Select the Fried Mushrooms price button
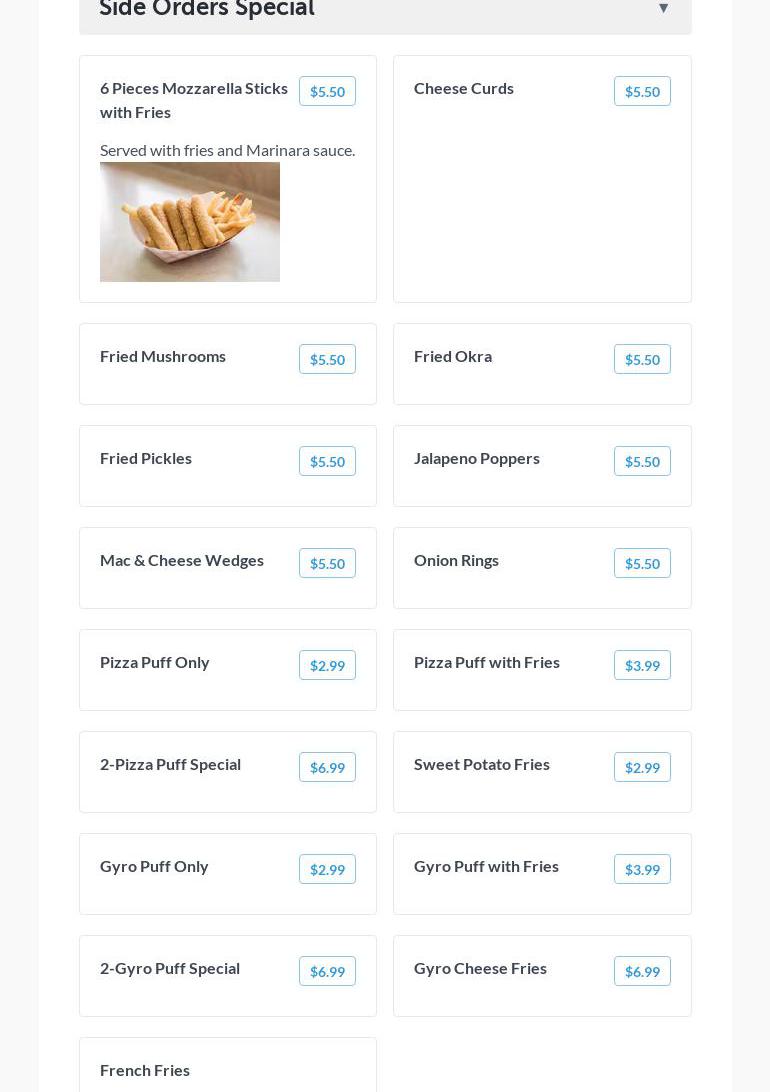 [x=327, y=359]
